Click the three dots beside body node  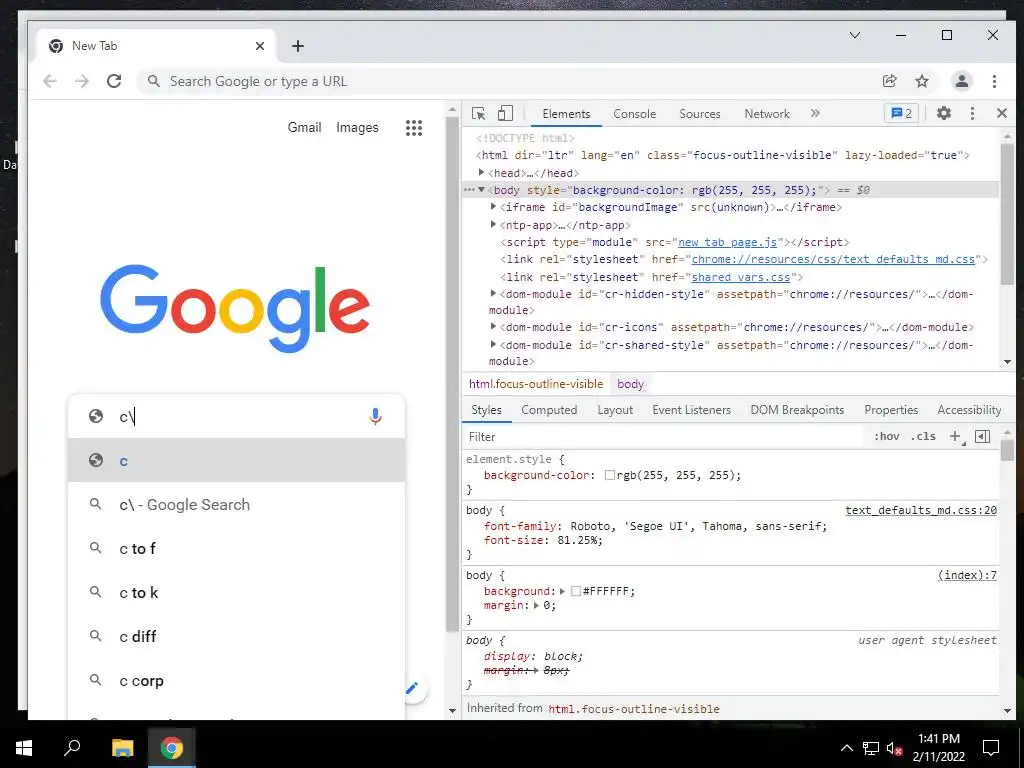469,190
